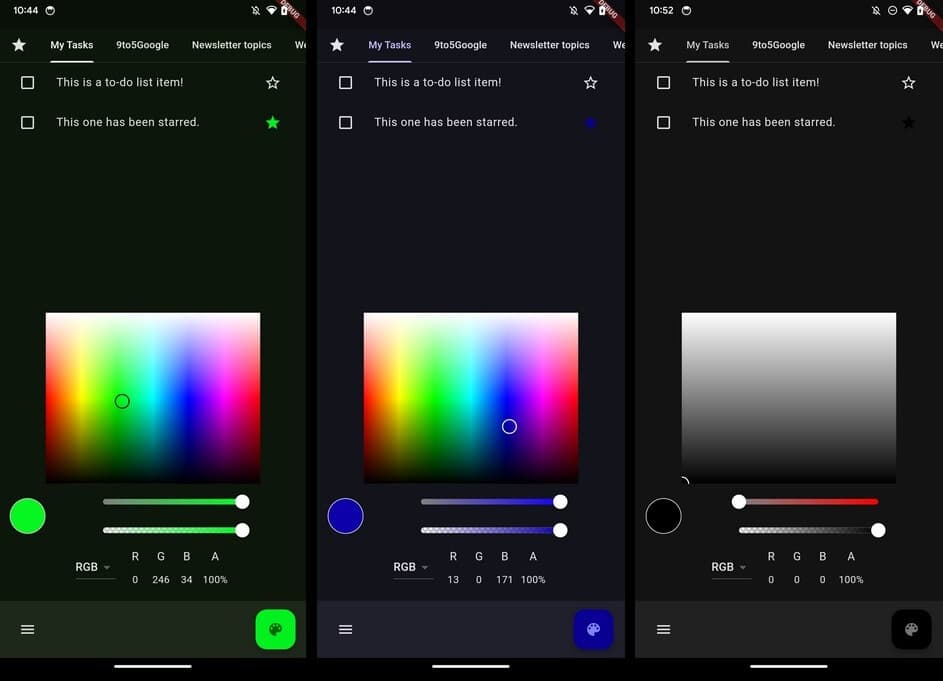Open Newsletter topics tab in blue-themed screen
The image size is (943, 681).
click(x=549, y=45)
